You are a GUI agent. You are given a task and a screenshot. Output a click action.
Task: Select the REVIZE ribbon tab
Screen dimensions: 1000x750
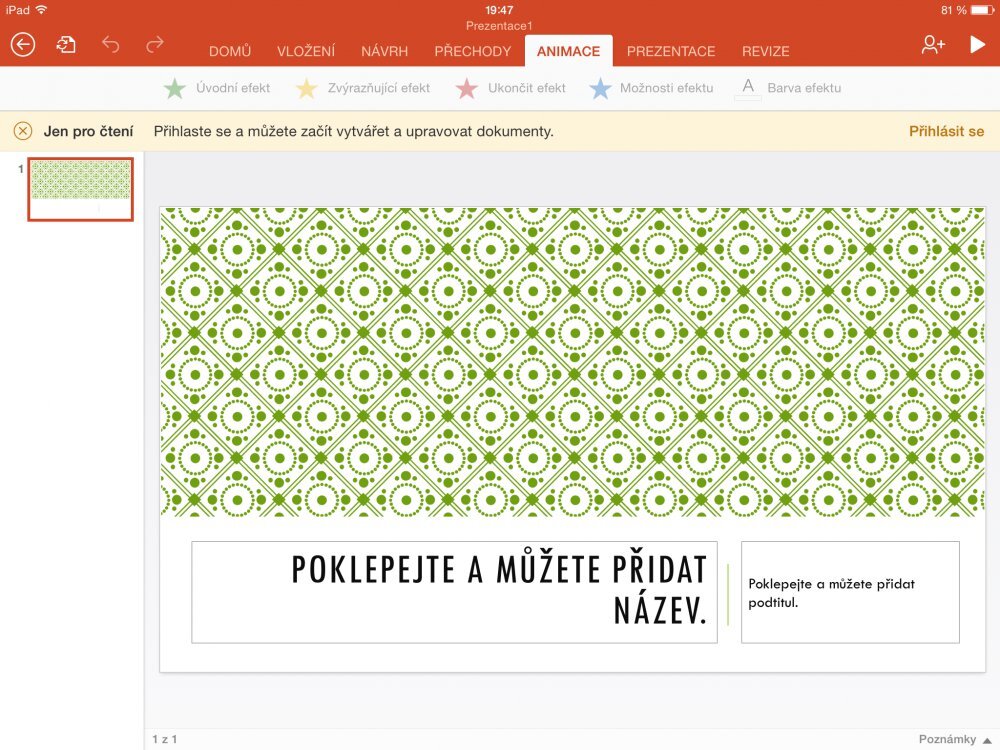click(x=765, y=51)
